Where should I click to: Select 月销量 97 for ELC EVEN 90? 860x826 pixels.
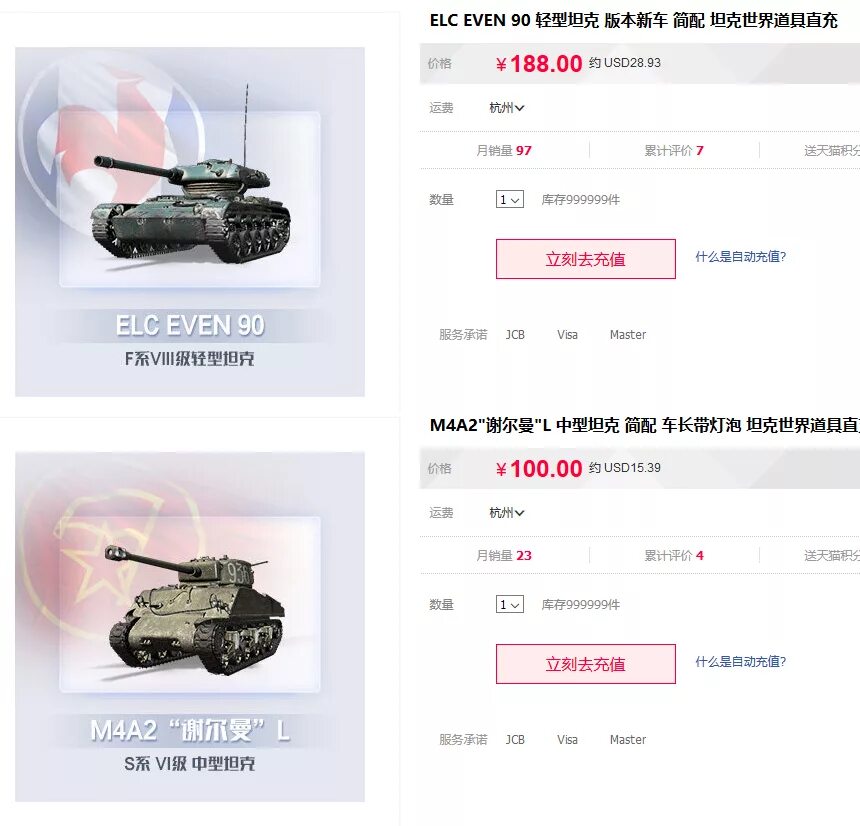pos(503,150)
